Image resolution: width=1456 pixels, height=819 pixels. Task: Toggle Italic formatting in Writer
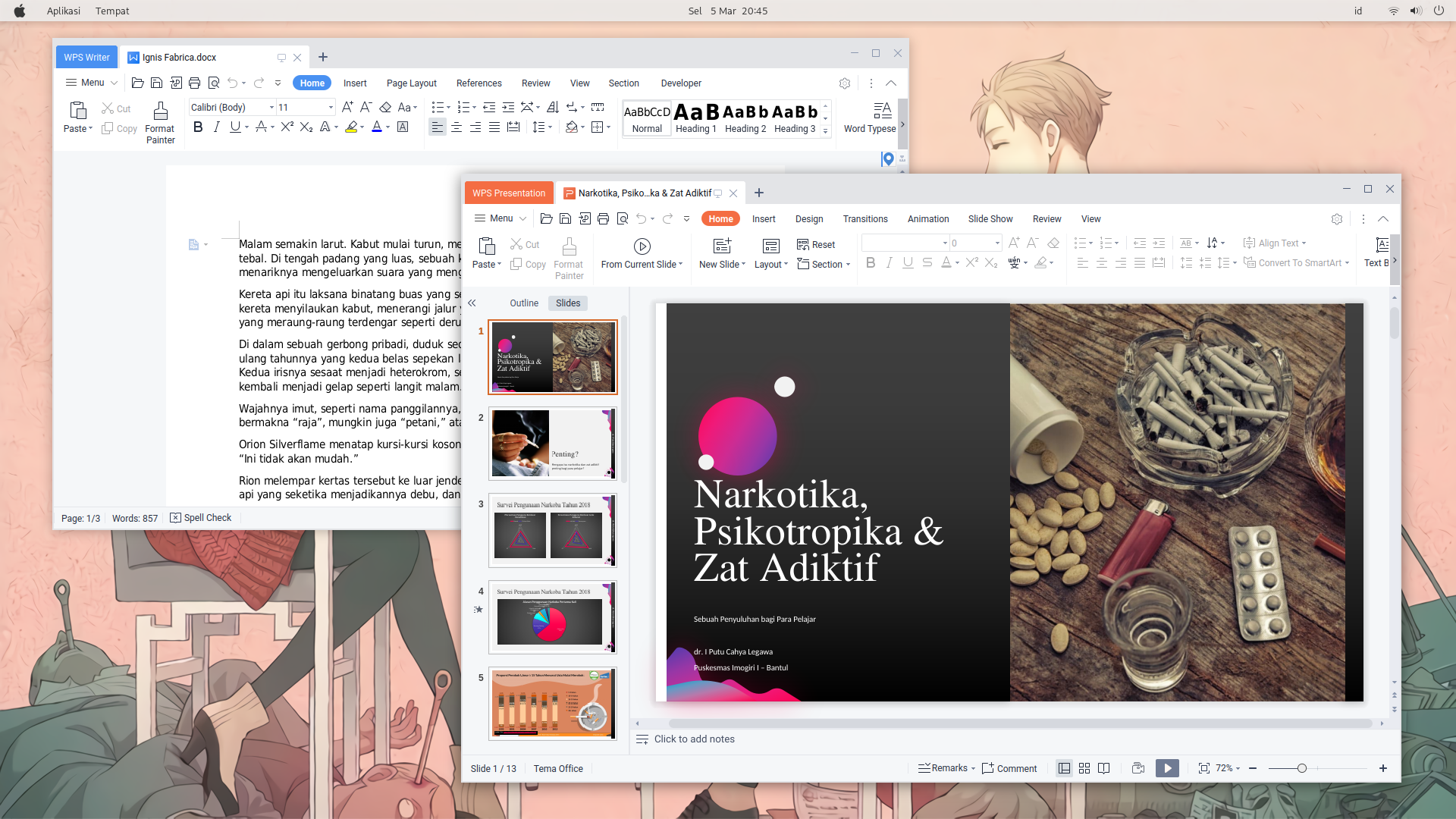pyautogui.click(x=217, y=127)
